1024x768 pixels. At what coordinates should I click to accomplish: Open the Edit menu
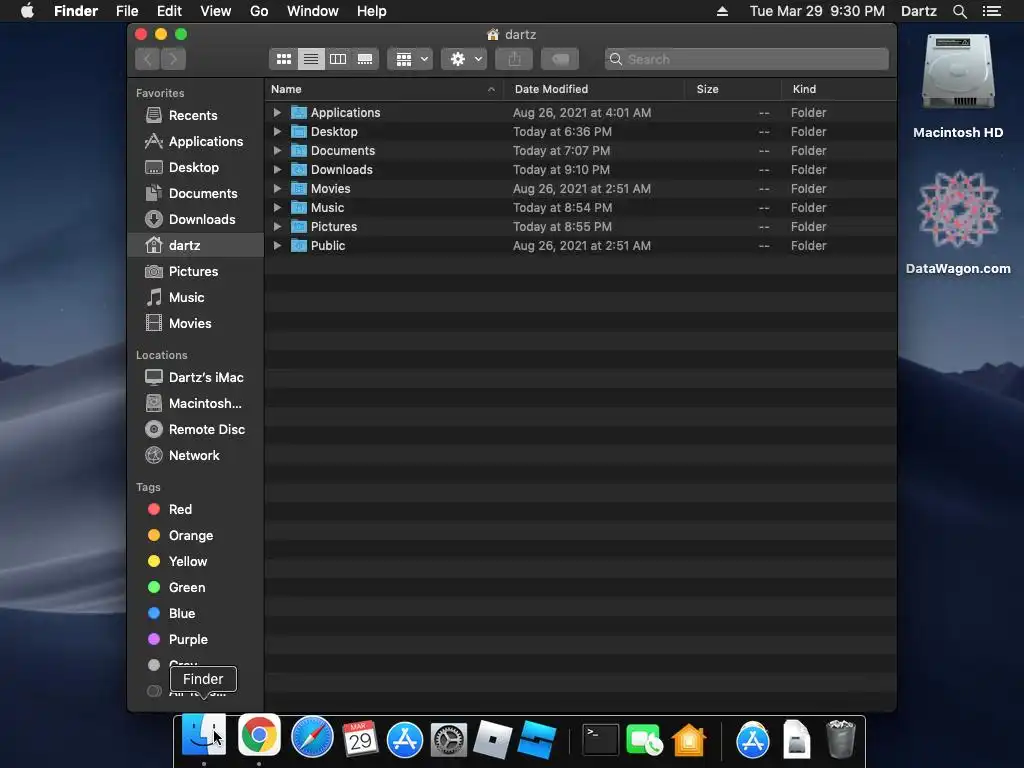(169, 11)
